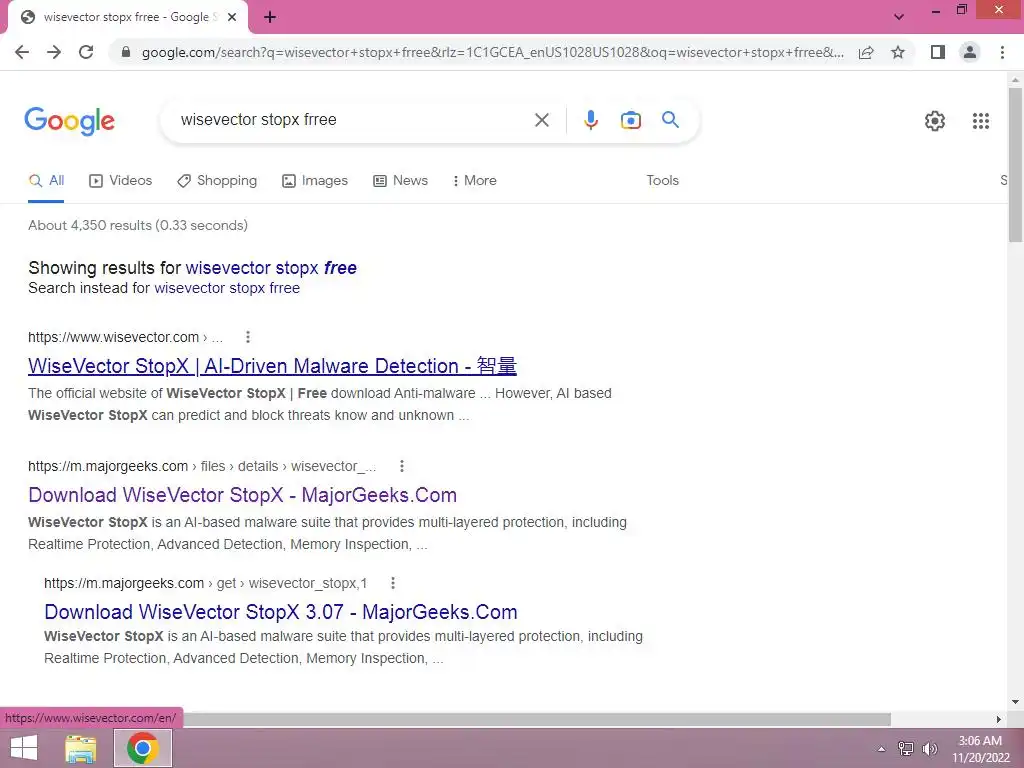The height and width of the screenshot is (768, 1024).
Task: Submit search with magnifier icon
Action: (670, 120)
